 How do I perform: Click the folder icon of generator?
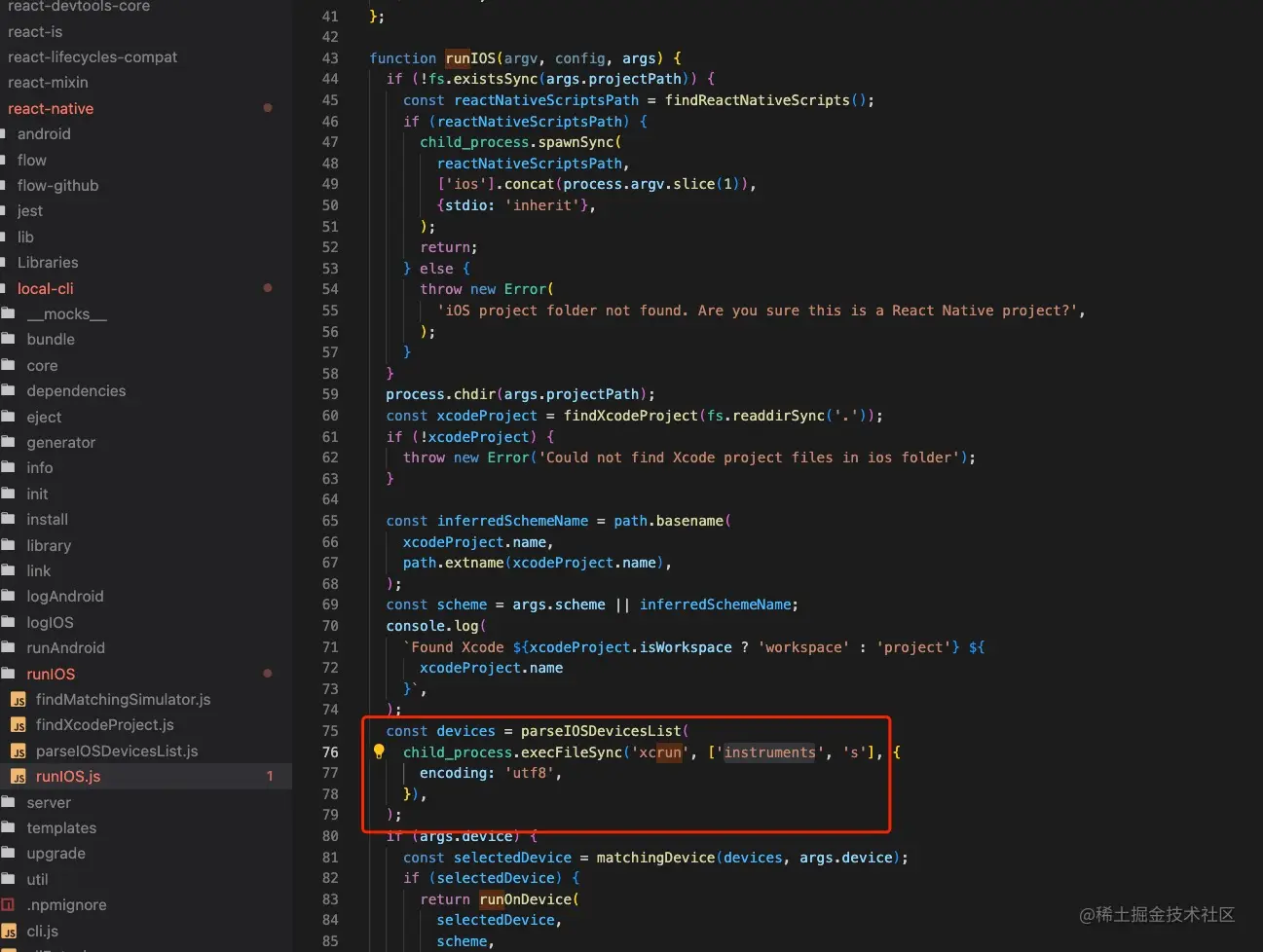click(x=8, y=442)
